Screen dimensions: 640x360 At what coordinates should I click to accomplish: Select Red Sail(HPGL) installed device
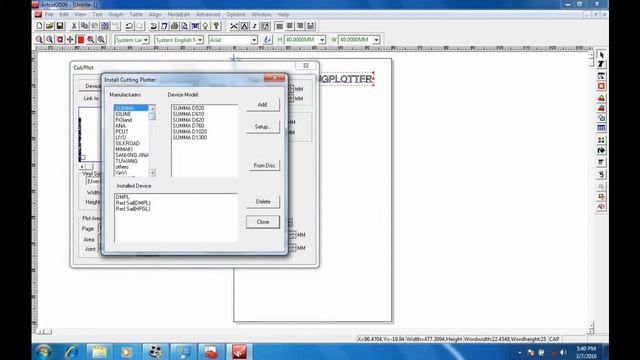click(x=133, y=209)
